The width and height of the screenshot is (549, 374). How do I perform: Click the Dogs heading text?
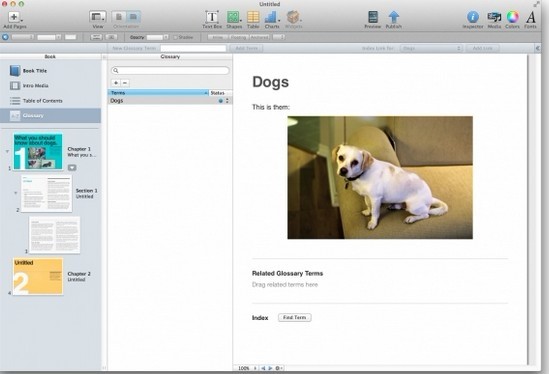point(271,82)
